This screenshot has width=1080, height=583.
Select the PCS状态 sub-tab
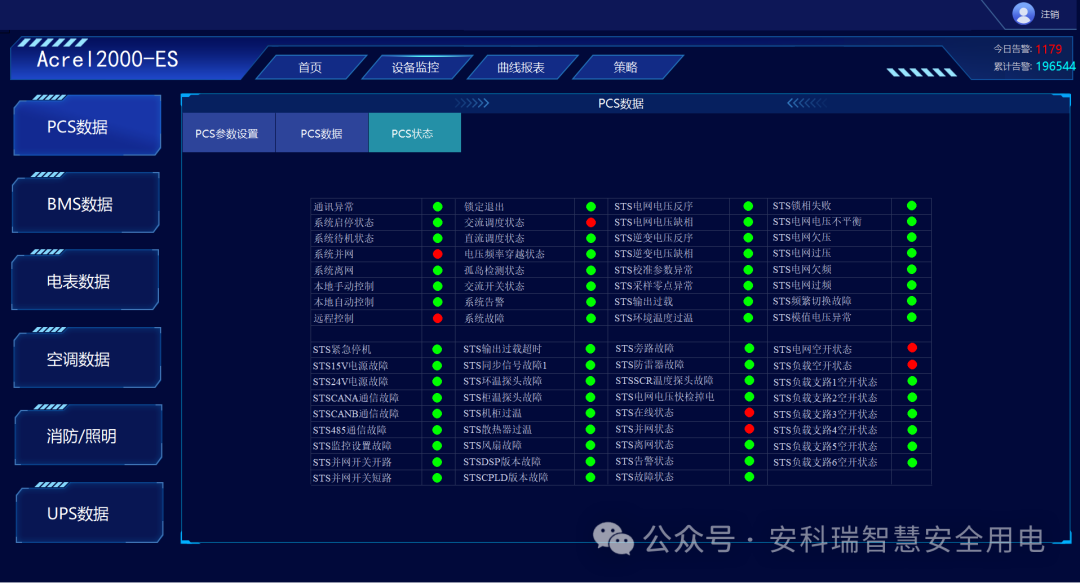414,133
